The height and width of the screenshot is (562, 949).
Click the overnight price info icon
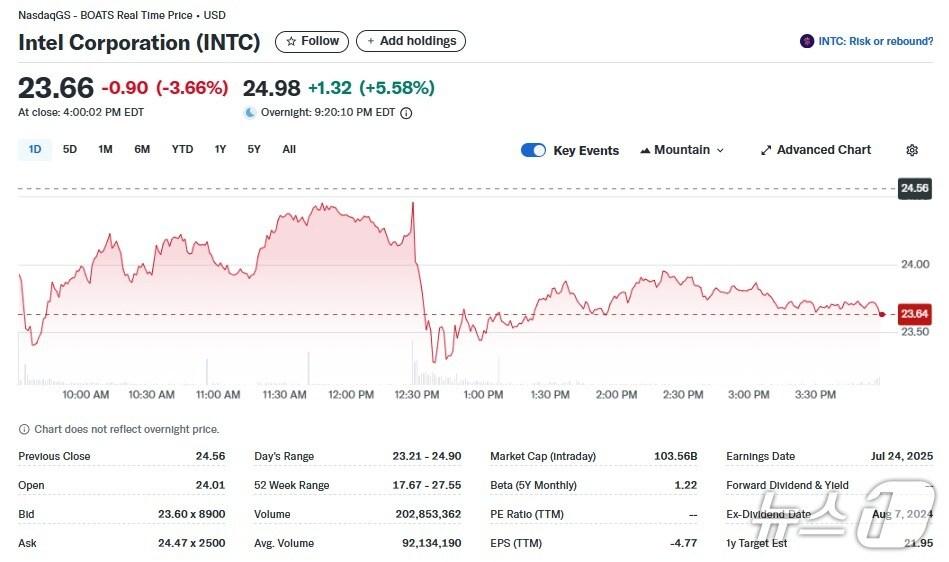click(x=406, y=113)
